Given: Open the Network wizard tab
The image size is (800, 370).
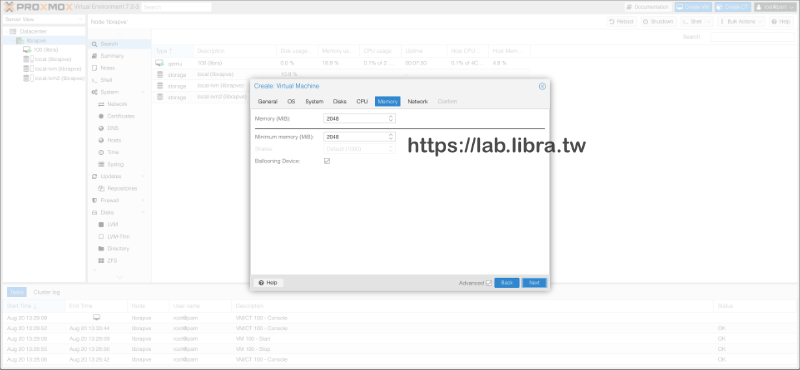Looking at the screenshot, I should (417, 102).
